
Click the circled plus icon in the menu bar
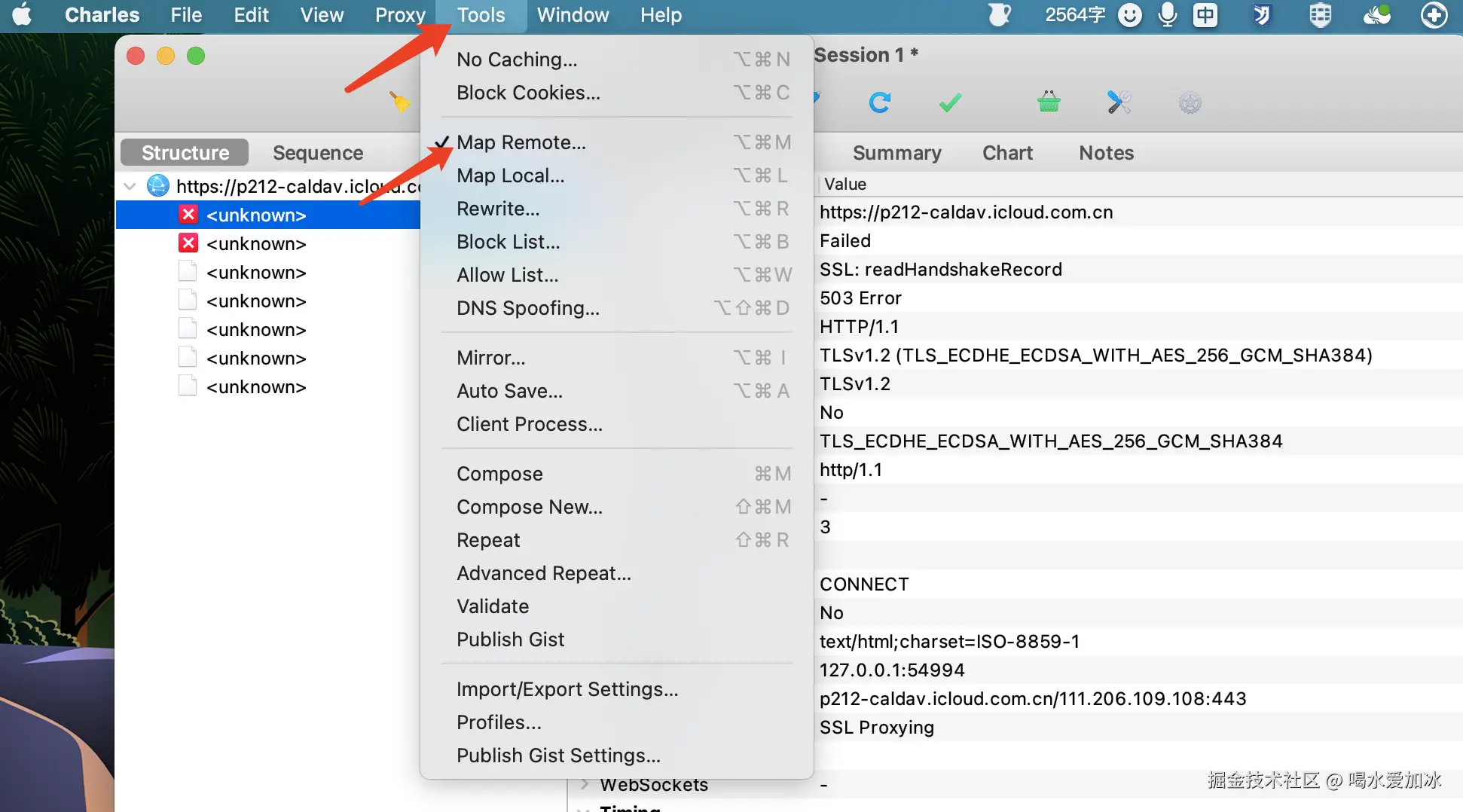click(x=1434, y=14)
